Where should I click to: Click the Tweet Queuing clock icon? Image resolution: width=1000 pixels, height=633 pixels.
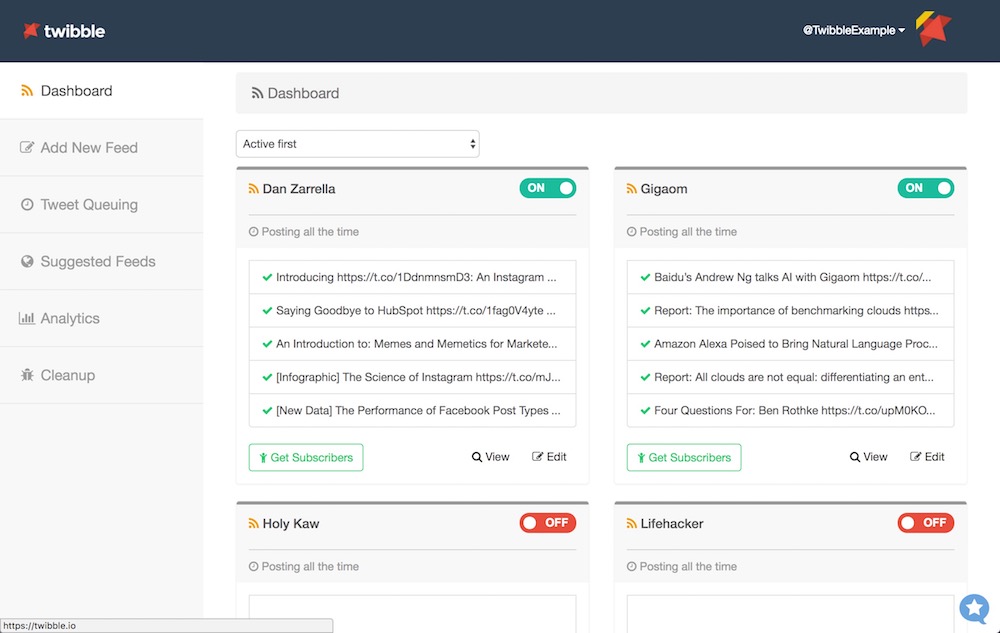27,204
